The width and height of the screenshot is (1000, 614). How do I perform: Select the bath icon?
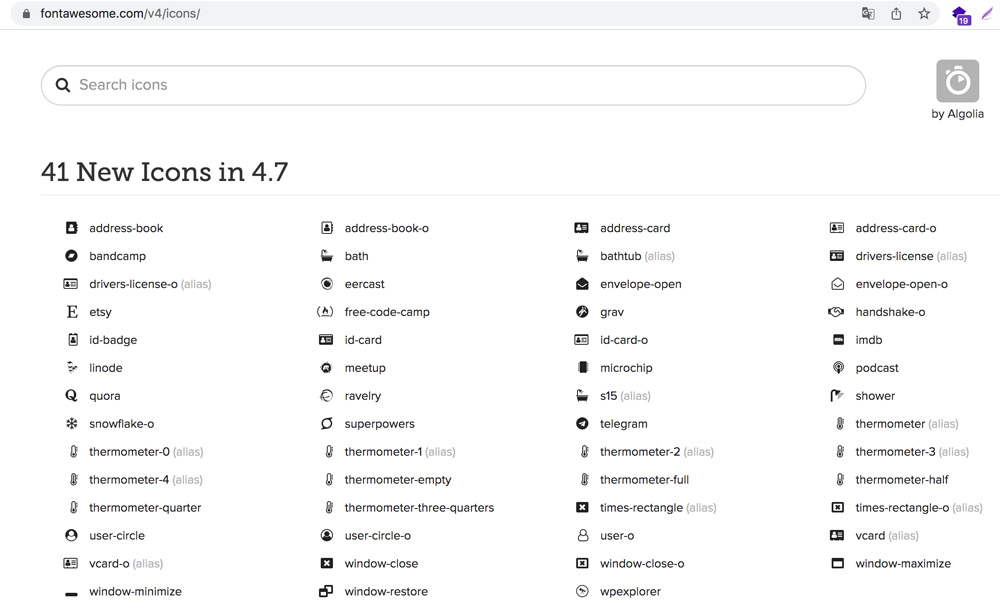click(327, 256)
